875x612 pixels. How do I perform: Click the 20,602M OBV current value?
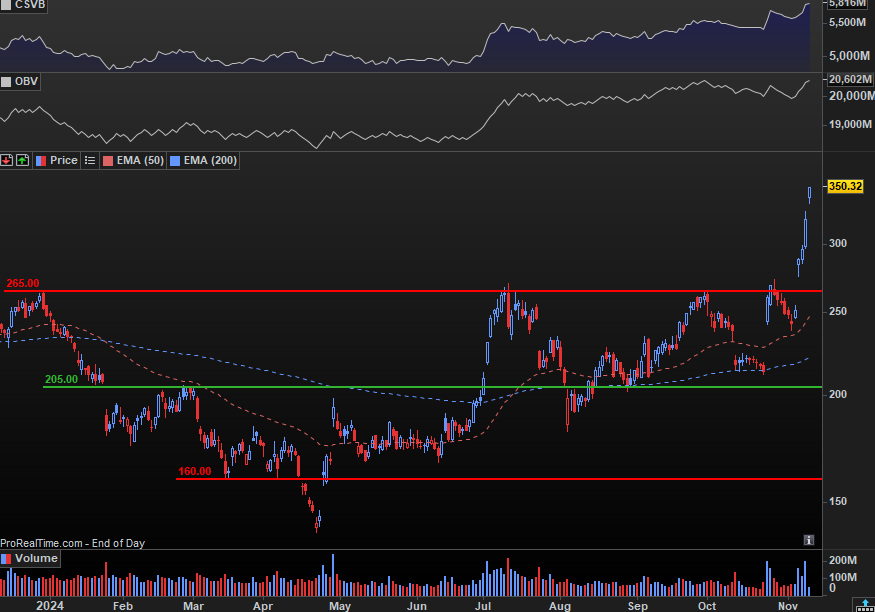click(x=849, y=79)
